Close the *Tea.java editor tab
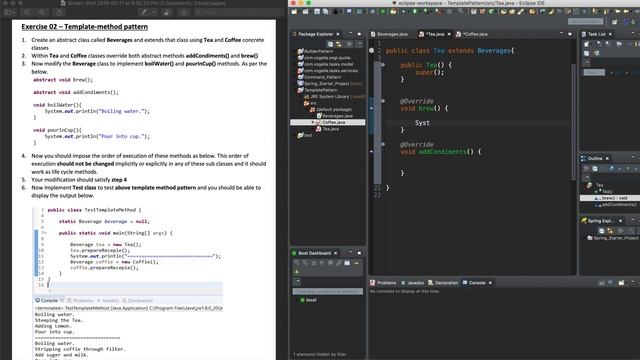The image size is (640, 360). (449, 34)
